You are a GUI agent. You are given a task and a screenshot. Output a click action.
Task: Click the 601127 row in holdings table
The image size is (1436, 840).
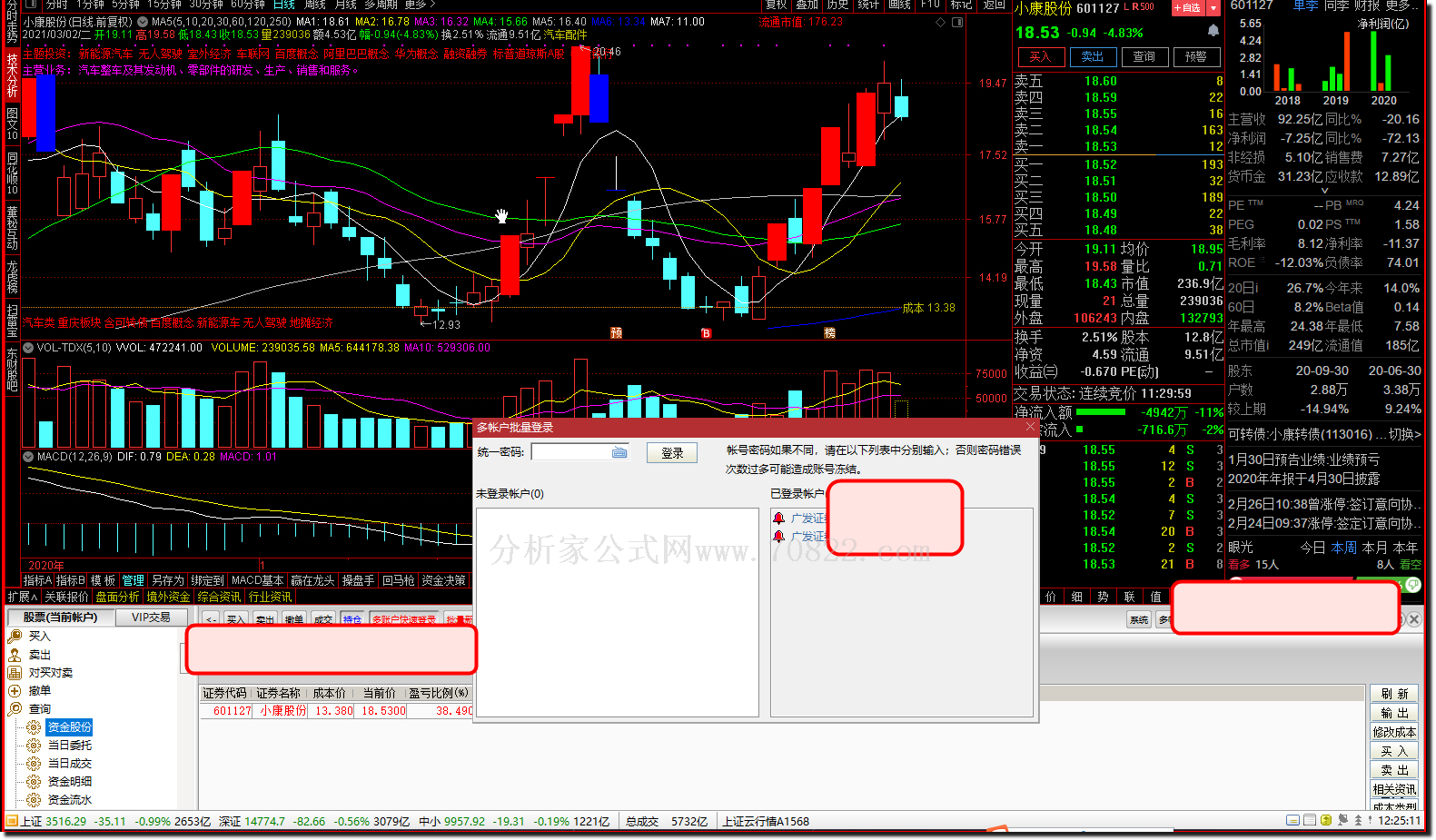coord(336,711)
